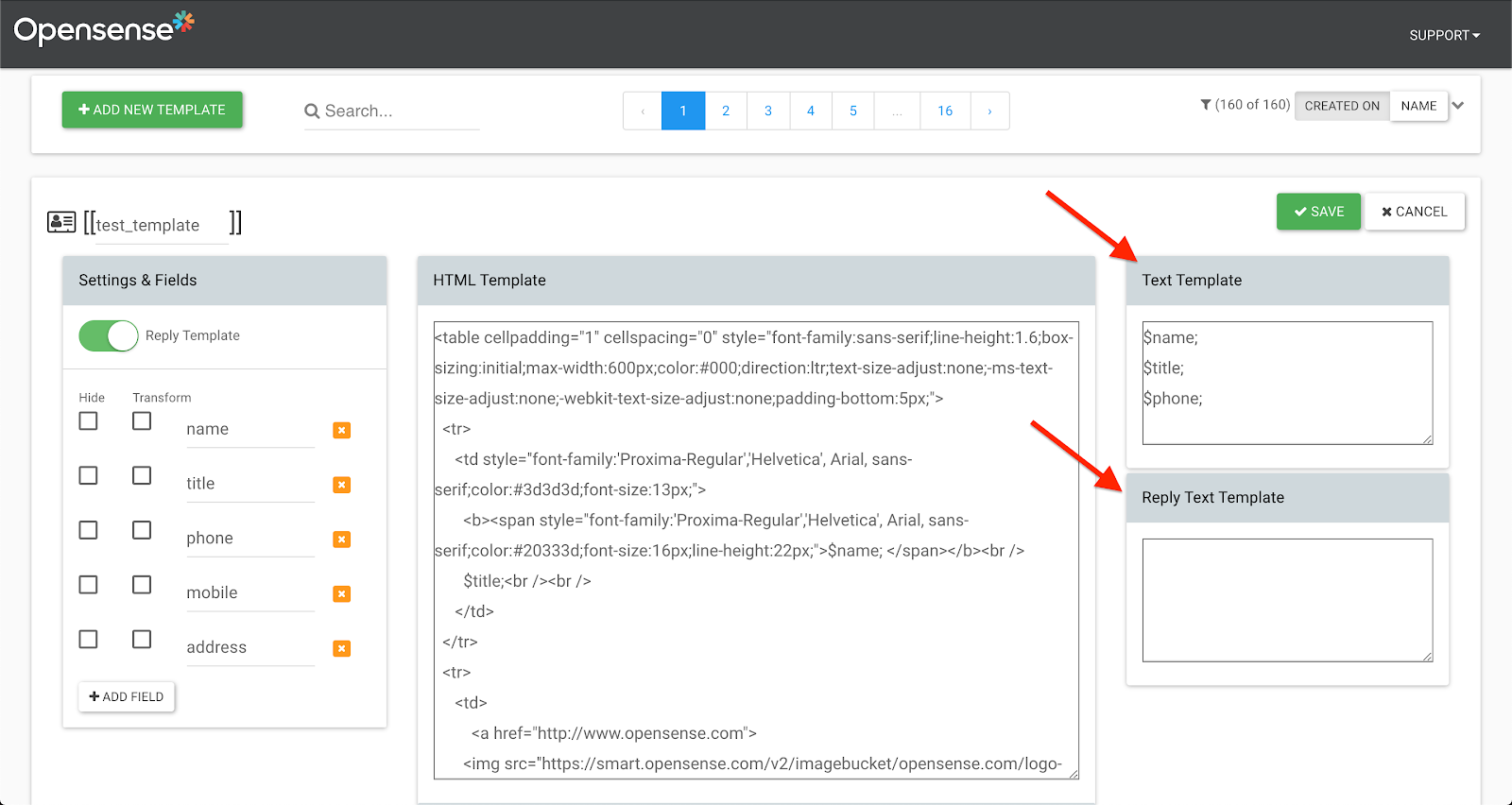Remove the phone field with orange X
The image size is (1512, 805).
[342, 540]
